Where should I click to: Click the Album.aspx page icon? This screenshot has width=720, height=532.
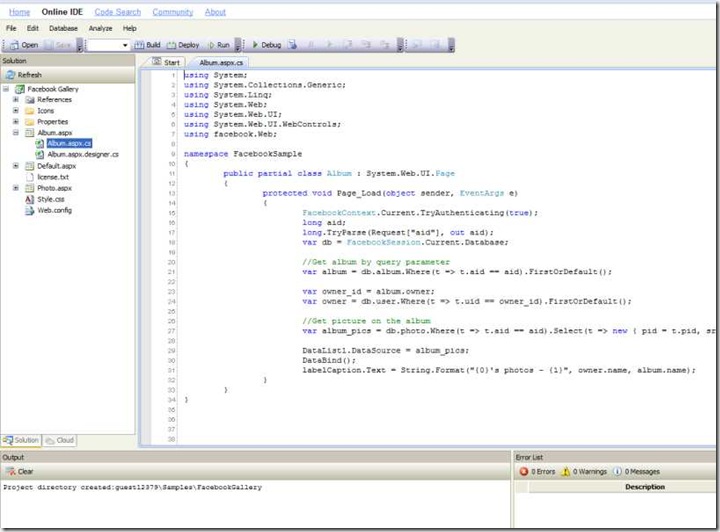point(30,133)
